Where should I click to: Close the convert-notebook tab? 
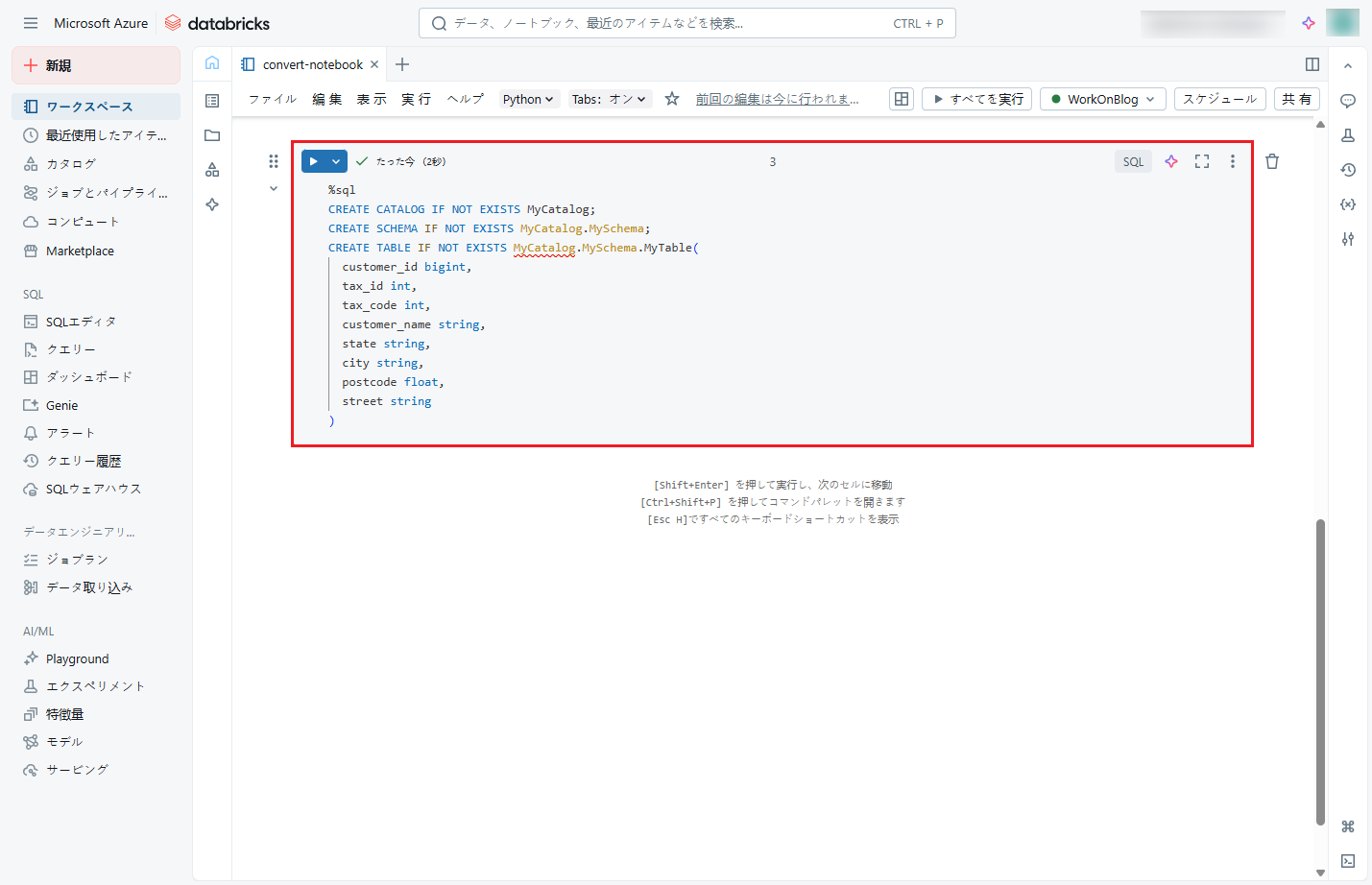[374, 64]
